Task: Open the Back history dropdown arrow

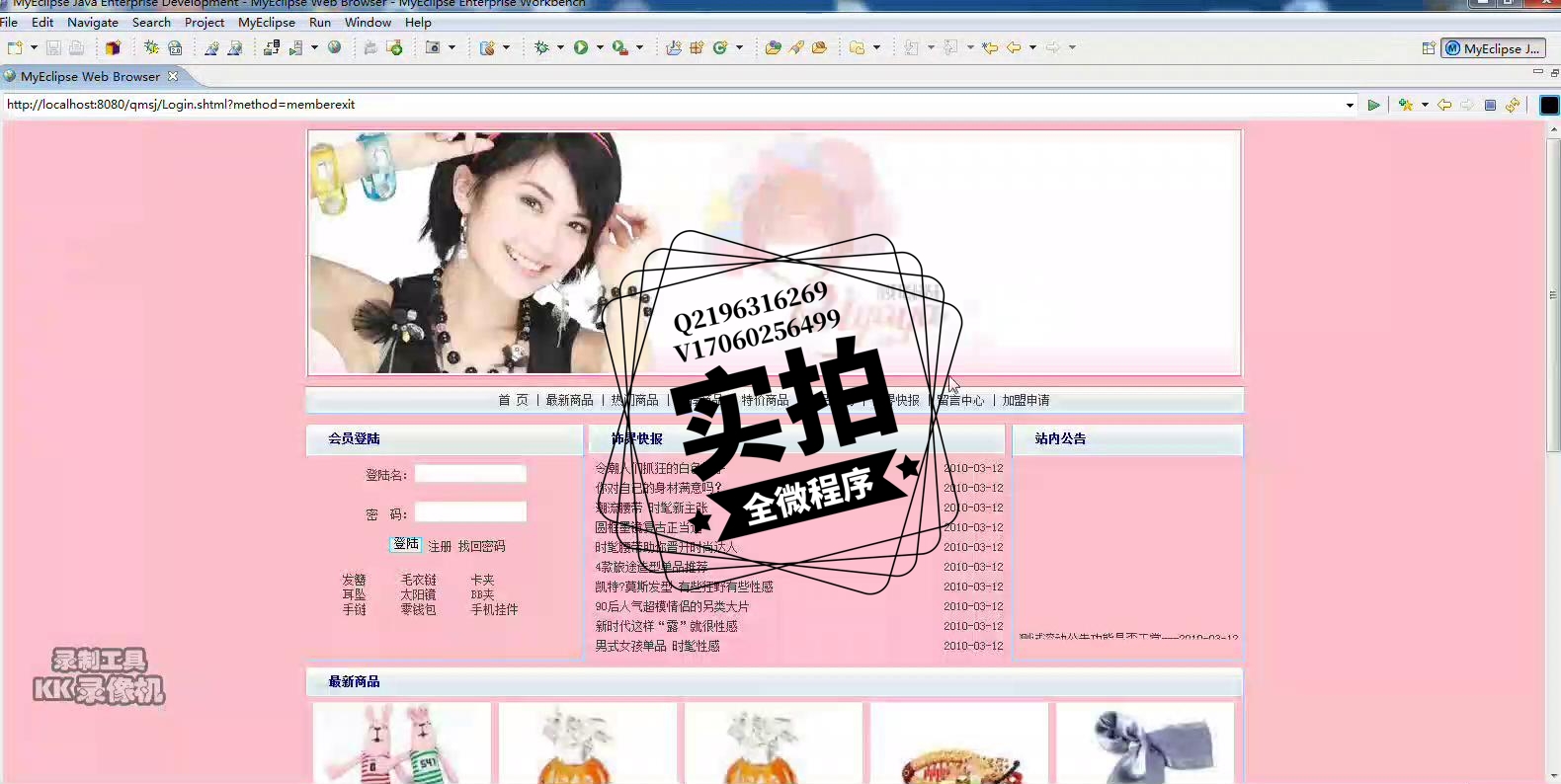Action: [1033, 47]
